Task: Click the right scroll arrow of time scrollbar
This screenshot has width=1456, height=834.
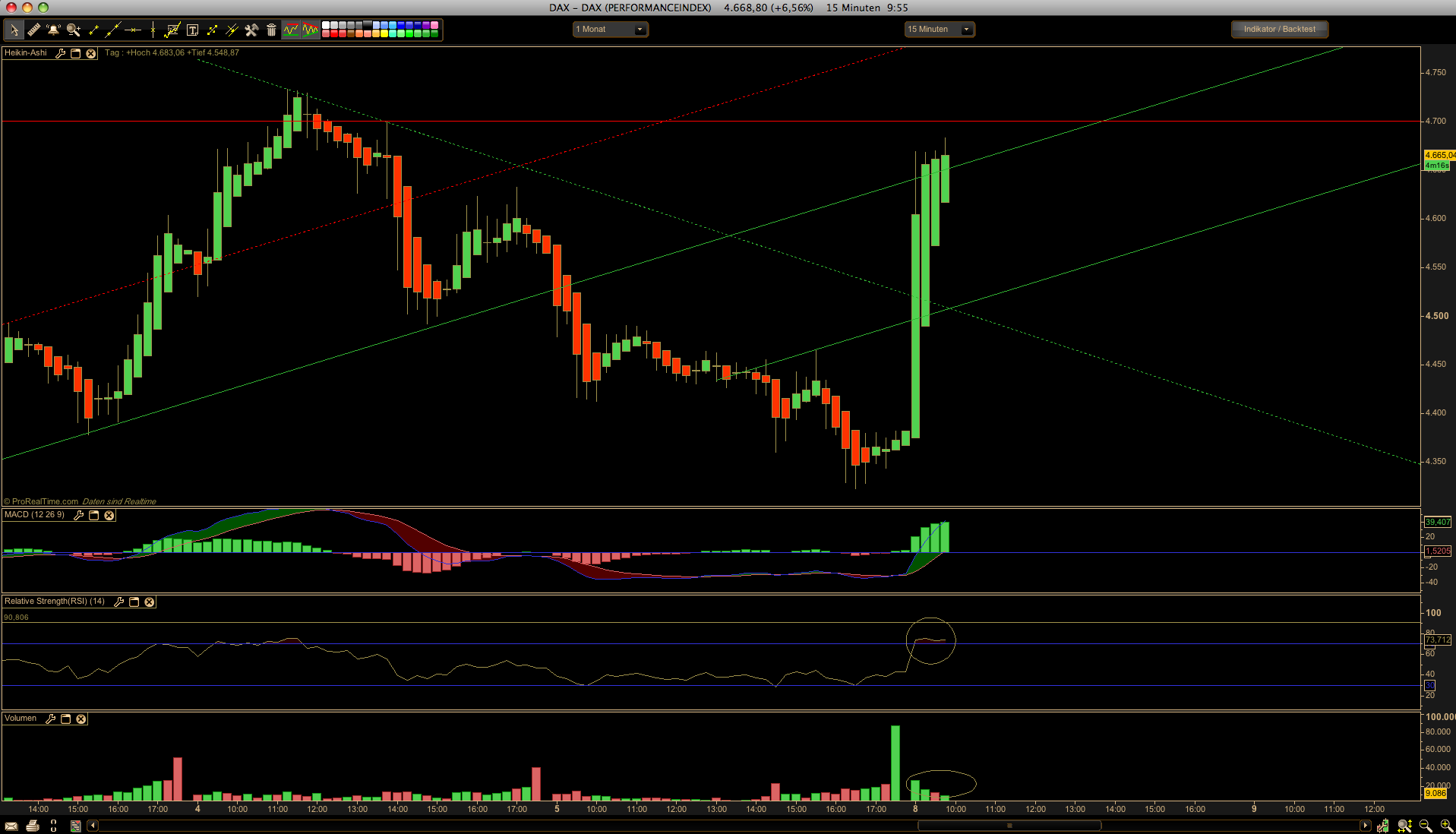Action: pos(1366,826)
